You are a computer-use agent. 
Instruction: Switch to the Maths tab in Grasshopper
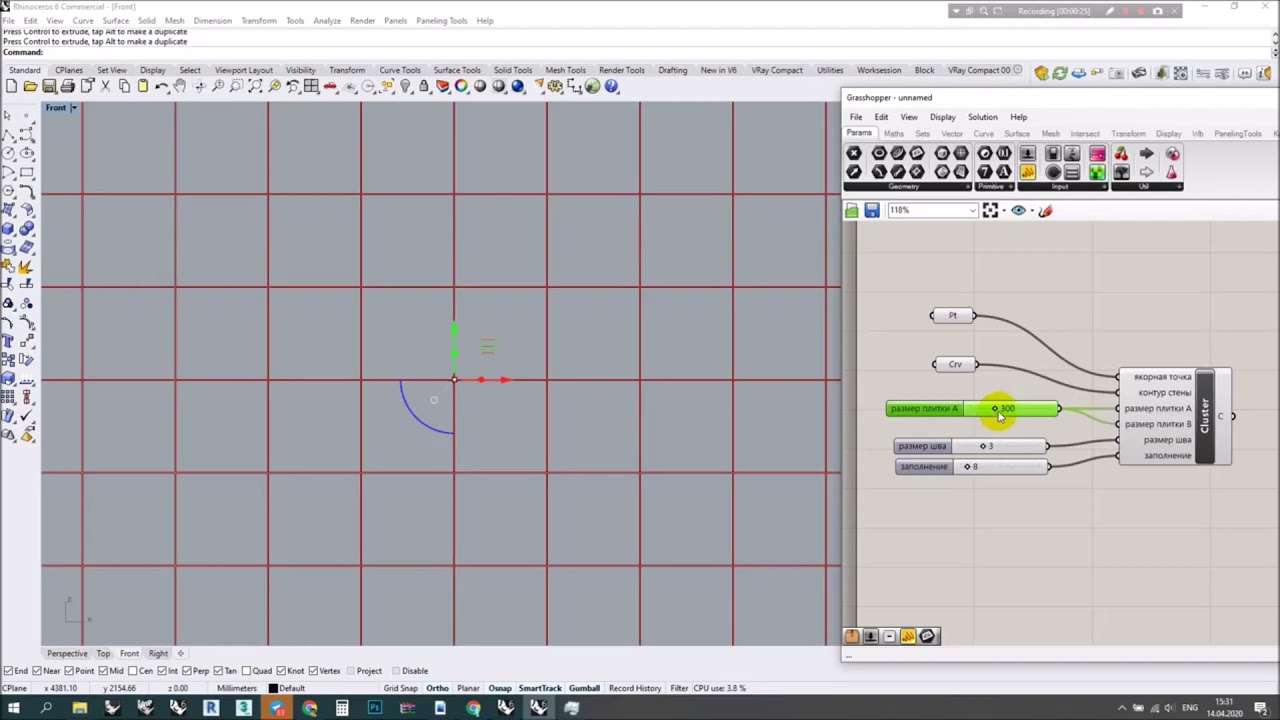(894, 134)
